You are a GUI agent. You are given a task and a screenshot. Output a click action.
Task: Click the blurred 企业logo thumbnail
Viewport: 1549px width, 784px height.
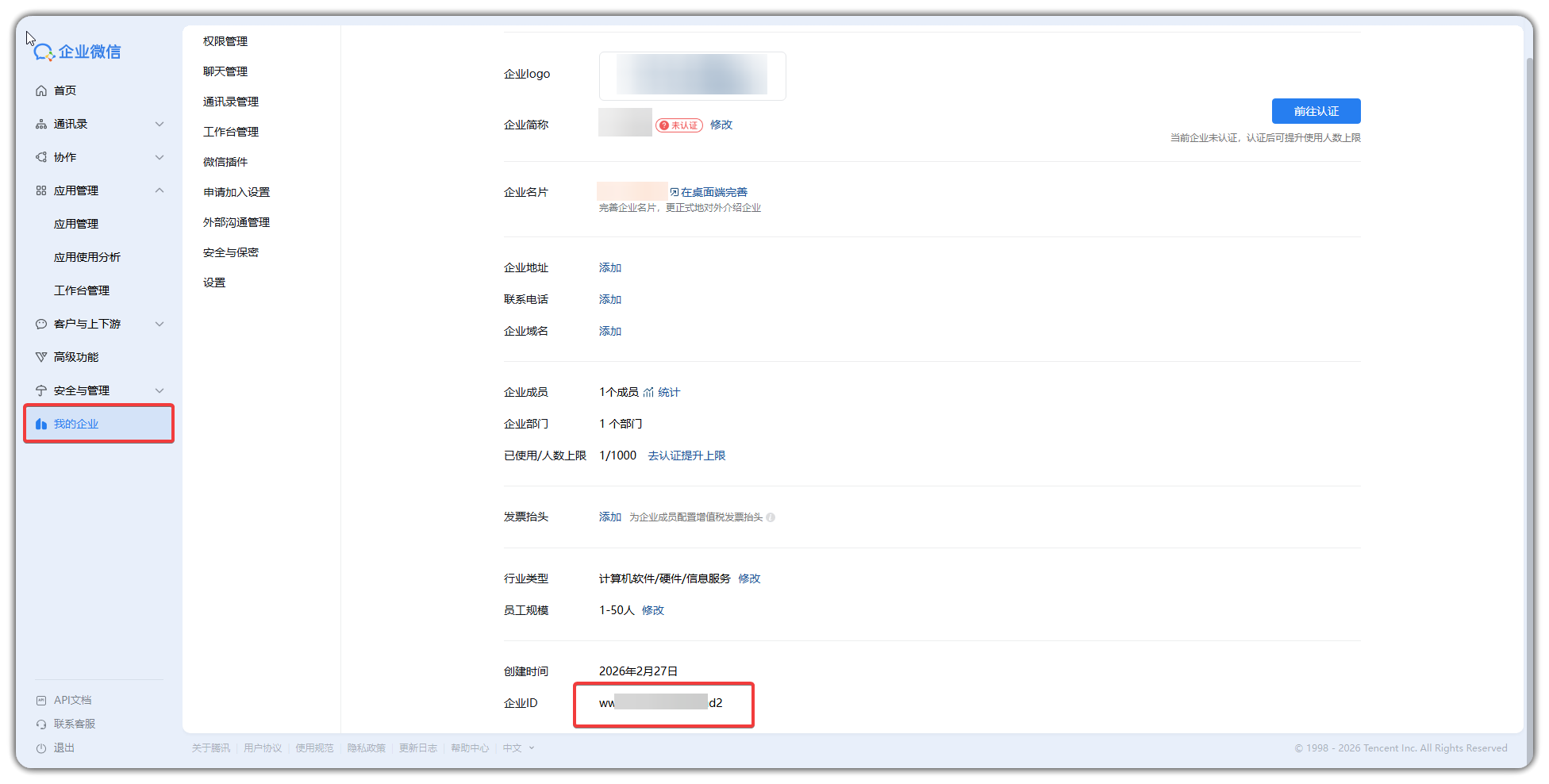pos(691,75)
